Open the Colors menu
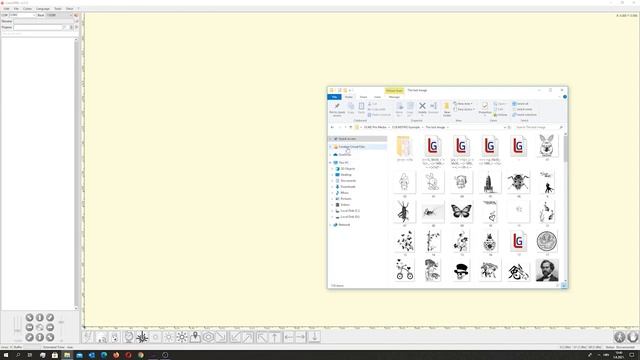 coord(27,9)
